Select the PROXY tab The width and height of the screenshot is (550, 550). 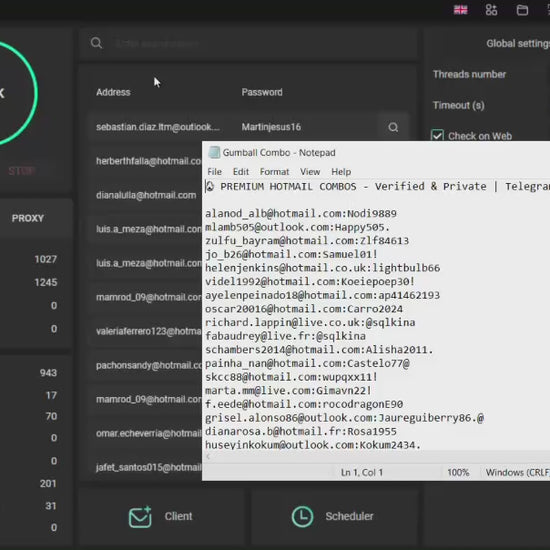tap(28, 218)
